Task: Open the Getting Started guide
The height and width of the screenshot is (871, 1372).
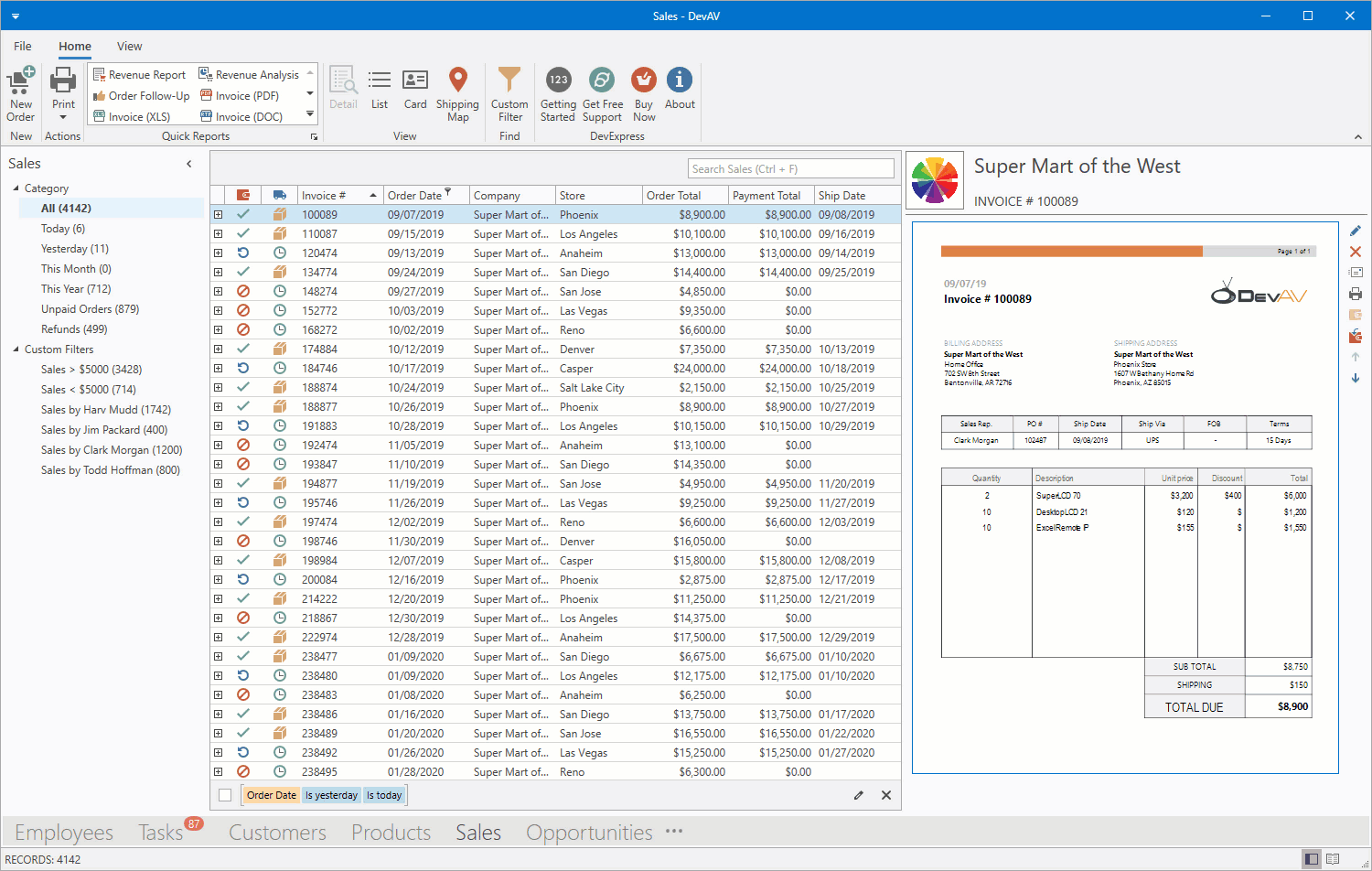Action: click(558, 82)
